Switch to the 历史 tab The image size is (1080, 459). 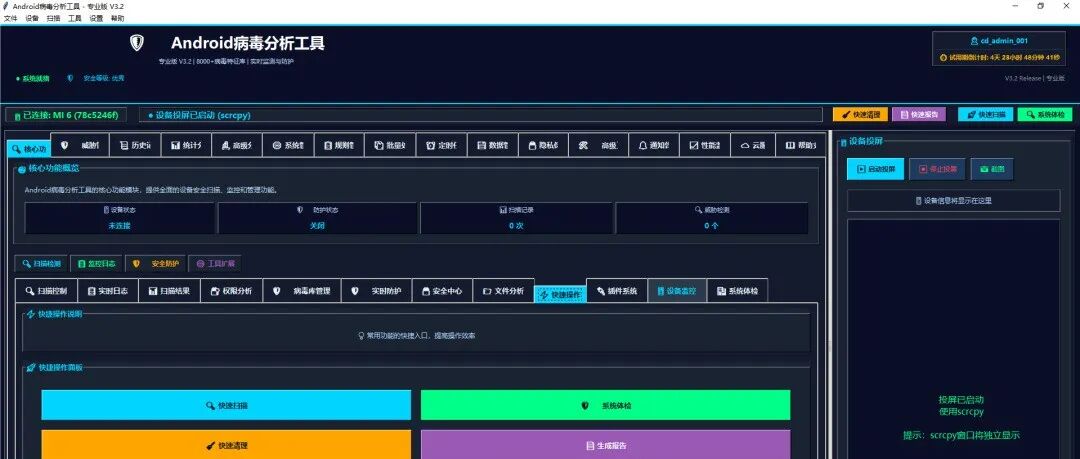134,145
